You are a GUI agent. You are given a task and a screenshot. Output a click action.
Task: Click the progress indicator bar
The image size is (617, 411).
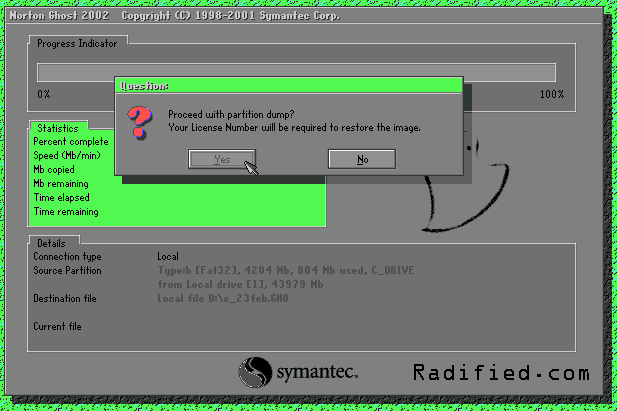pos(296,72)
